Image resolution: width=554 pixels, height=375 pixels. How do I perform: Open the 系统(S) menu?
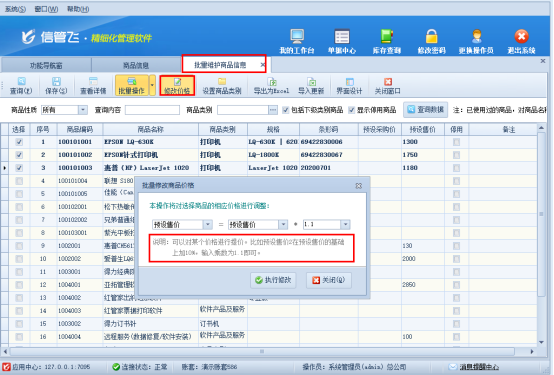[x=16, y=9]
